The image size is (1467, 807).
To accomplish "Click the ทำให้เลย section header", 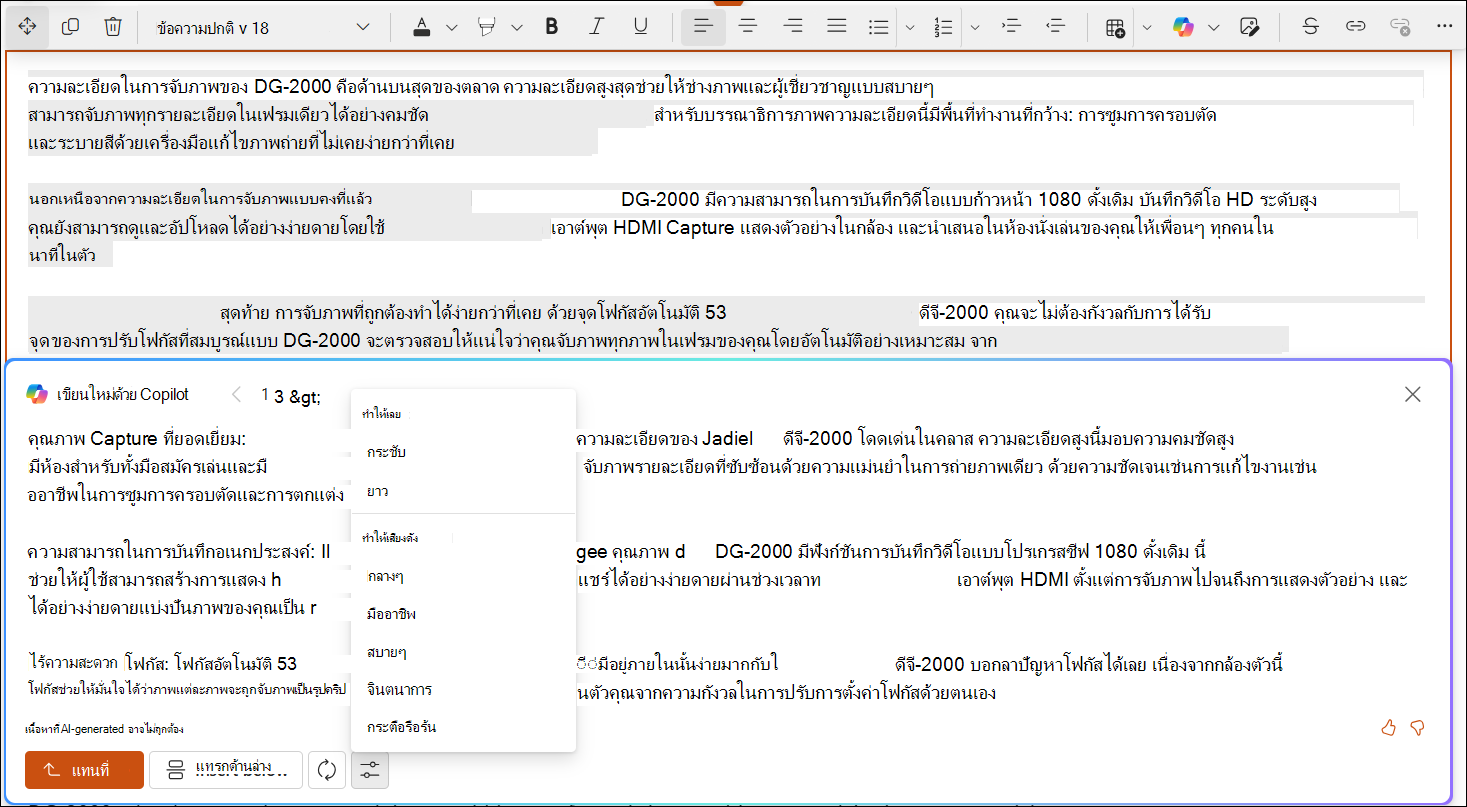I will tap(384, 413).
